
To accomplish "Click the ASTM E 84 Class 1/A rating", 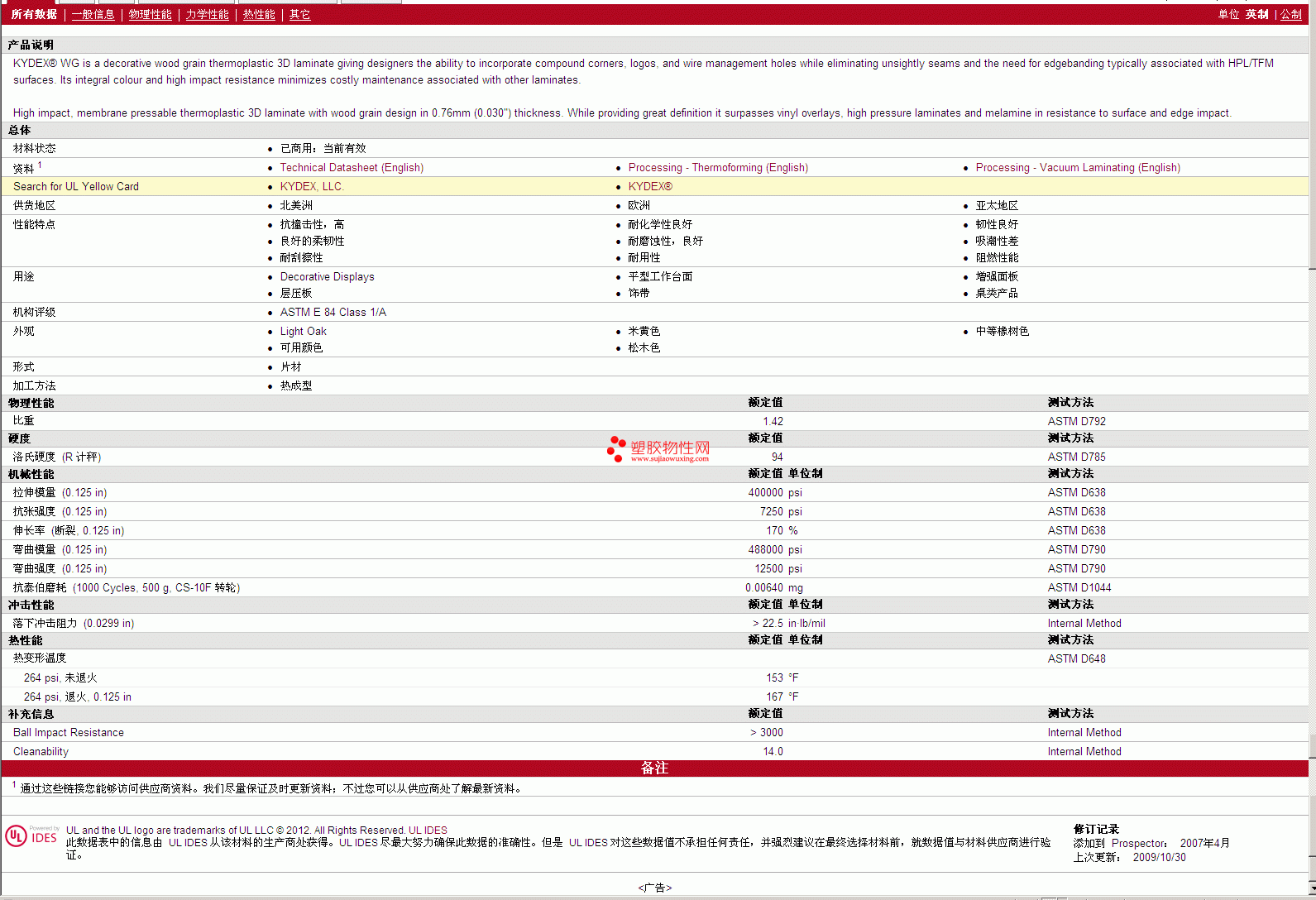I will tap(333, 312).
